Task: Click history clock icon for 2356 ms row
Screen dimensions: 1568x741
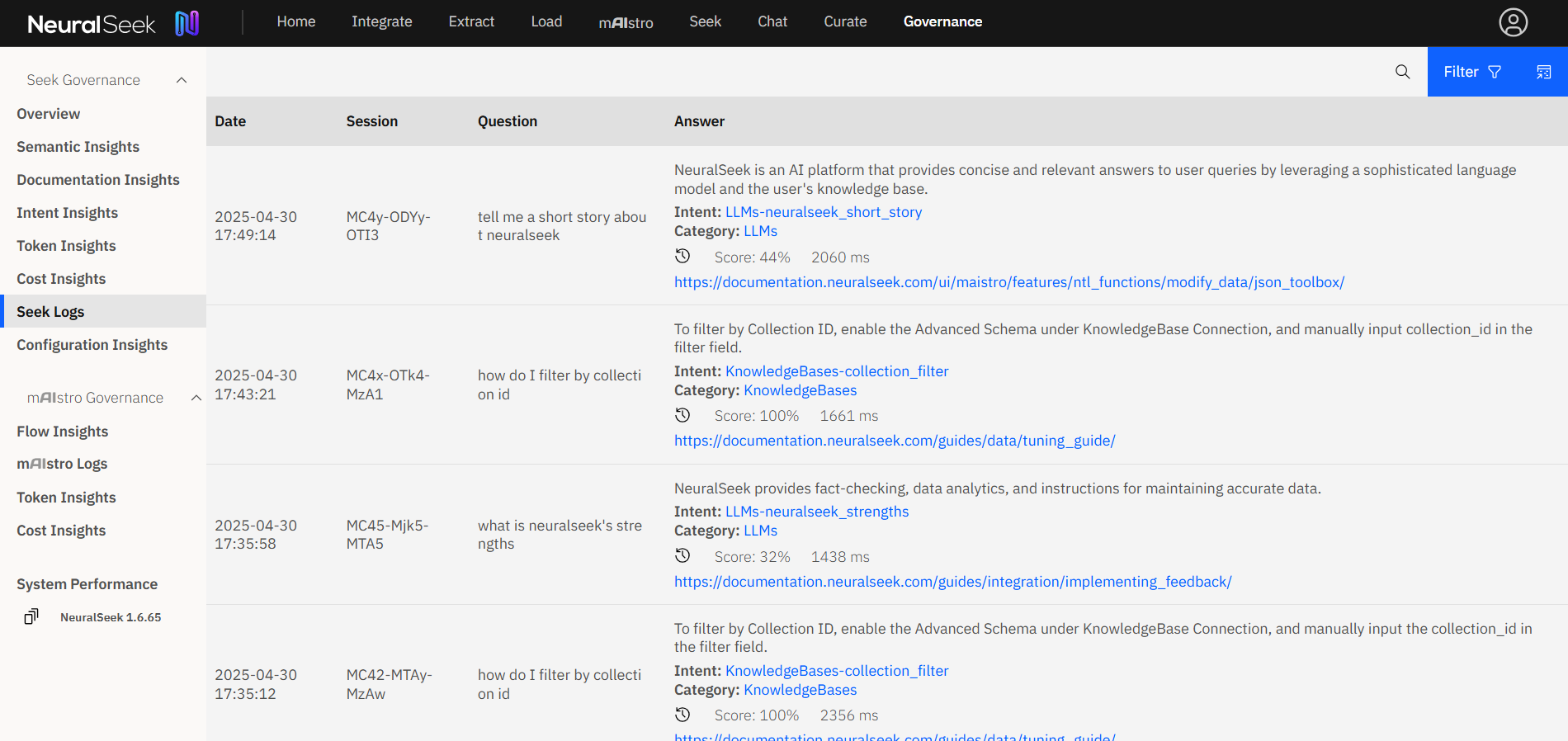Action: pyautogui.click(x=682, y=714)
